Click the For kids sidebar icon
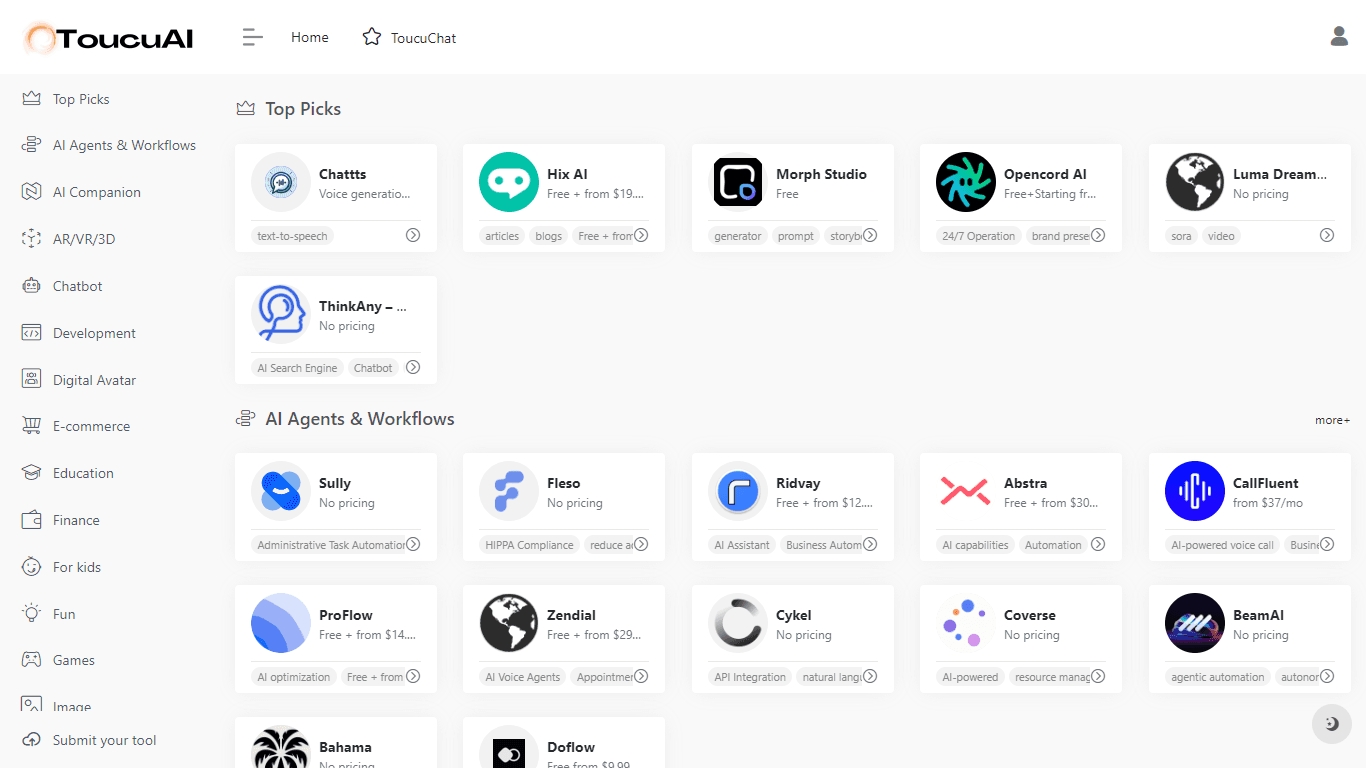Screen dimensions: 1366x768 click(32, 567)
